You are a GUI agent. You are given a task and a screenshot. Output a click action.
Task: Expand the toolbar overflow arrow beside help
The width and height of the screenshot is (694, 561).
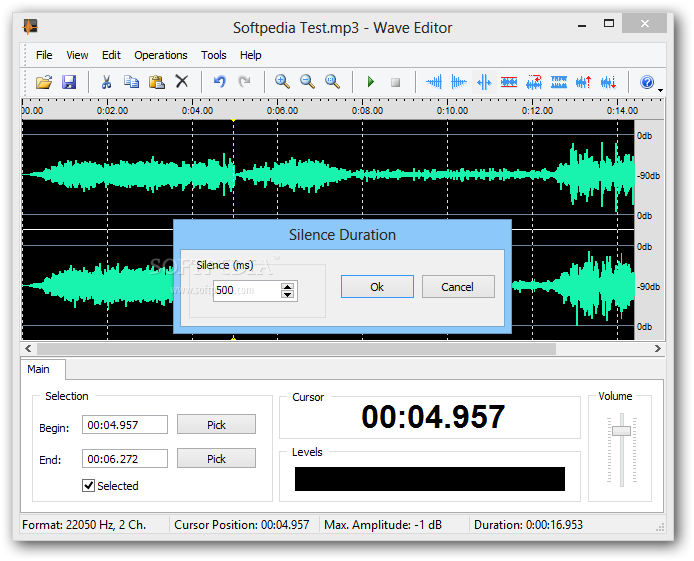[660, 90]
